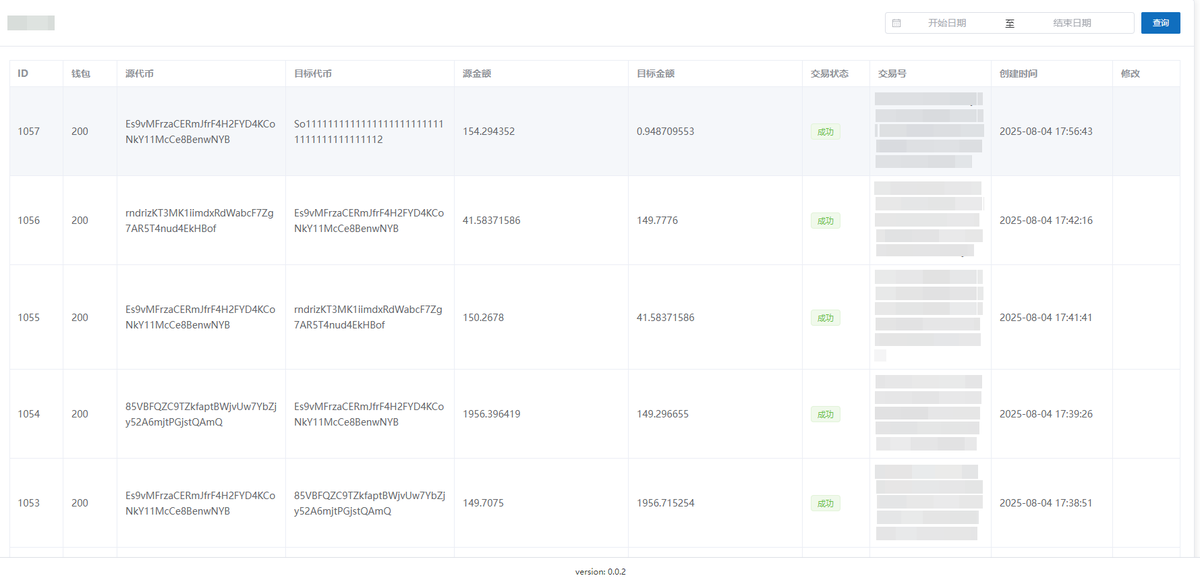1200x578 pixels.
Task: Click source amount 1956.396419
Action: coord(492,414)
